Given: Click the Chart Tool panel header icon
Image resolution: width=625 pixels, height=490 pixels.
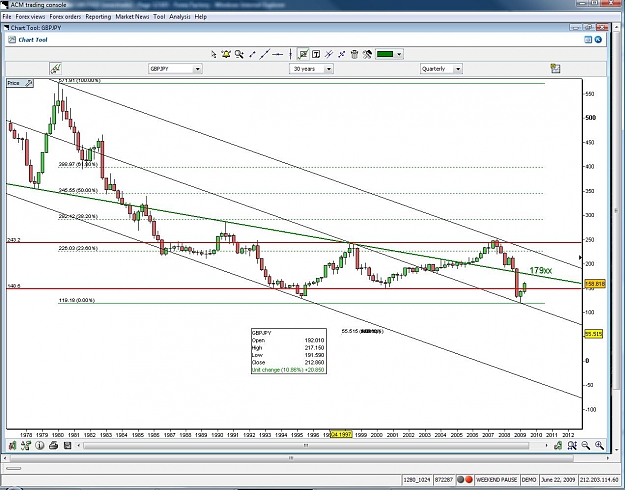Looking at the screenshot, I should (12, 39).
